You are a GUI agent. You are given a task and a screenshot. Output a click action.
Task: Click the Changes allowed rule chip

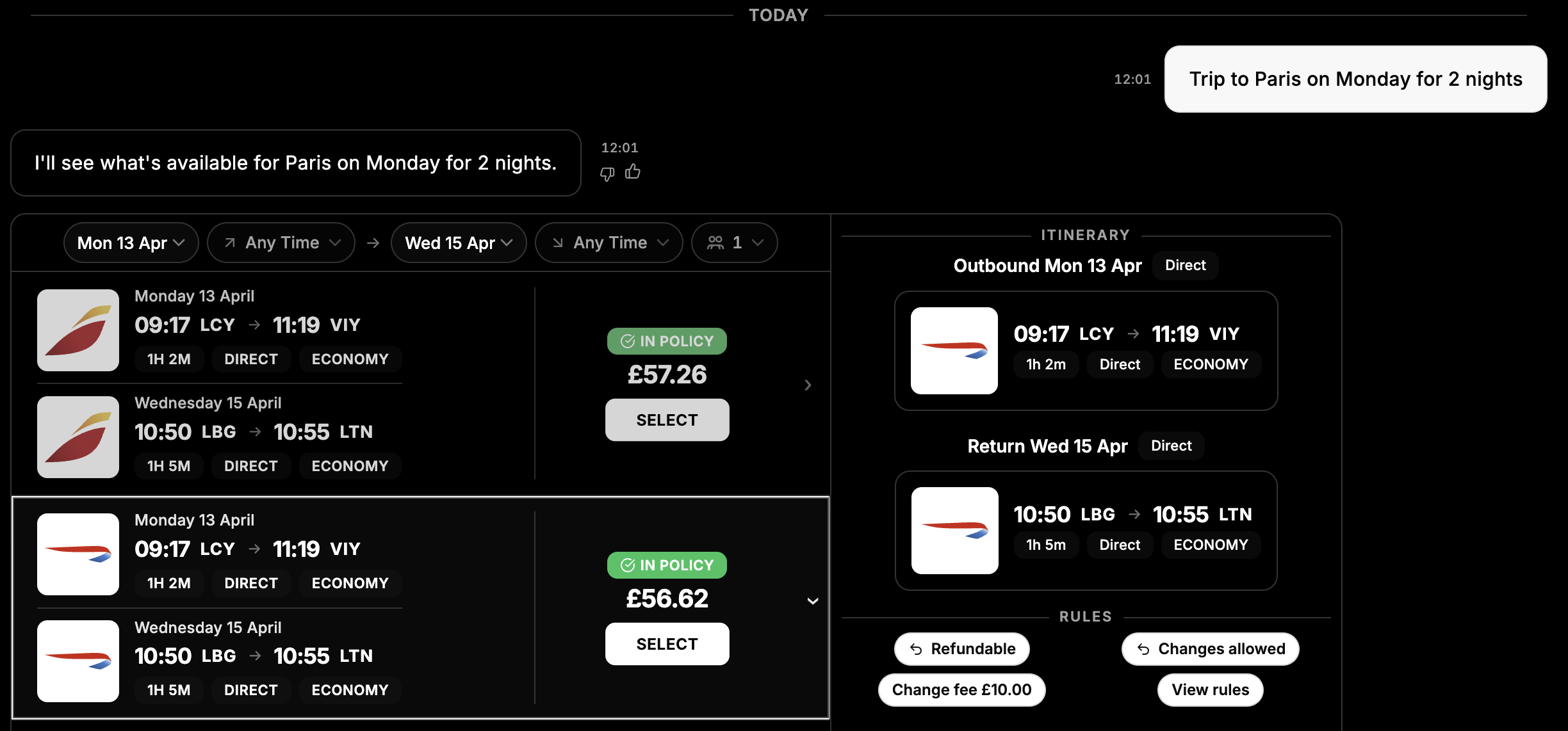pyautogui.click(x=1210, y=649)
